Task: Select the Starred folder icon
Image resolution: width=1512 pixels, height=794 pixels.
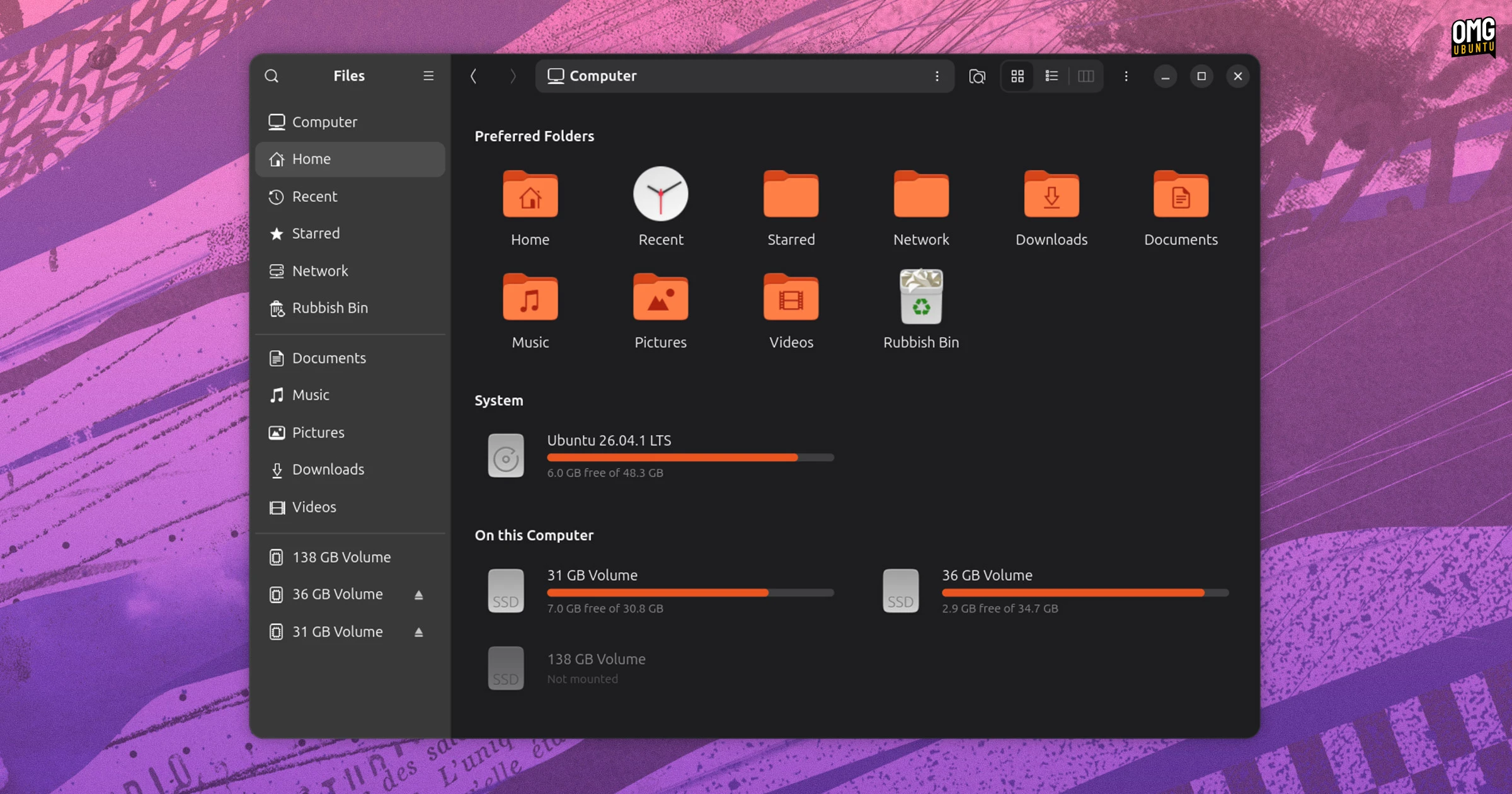Action: [x=791, y=195]
